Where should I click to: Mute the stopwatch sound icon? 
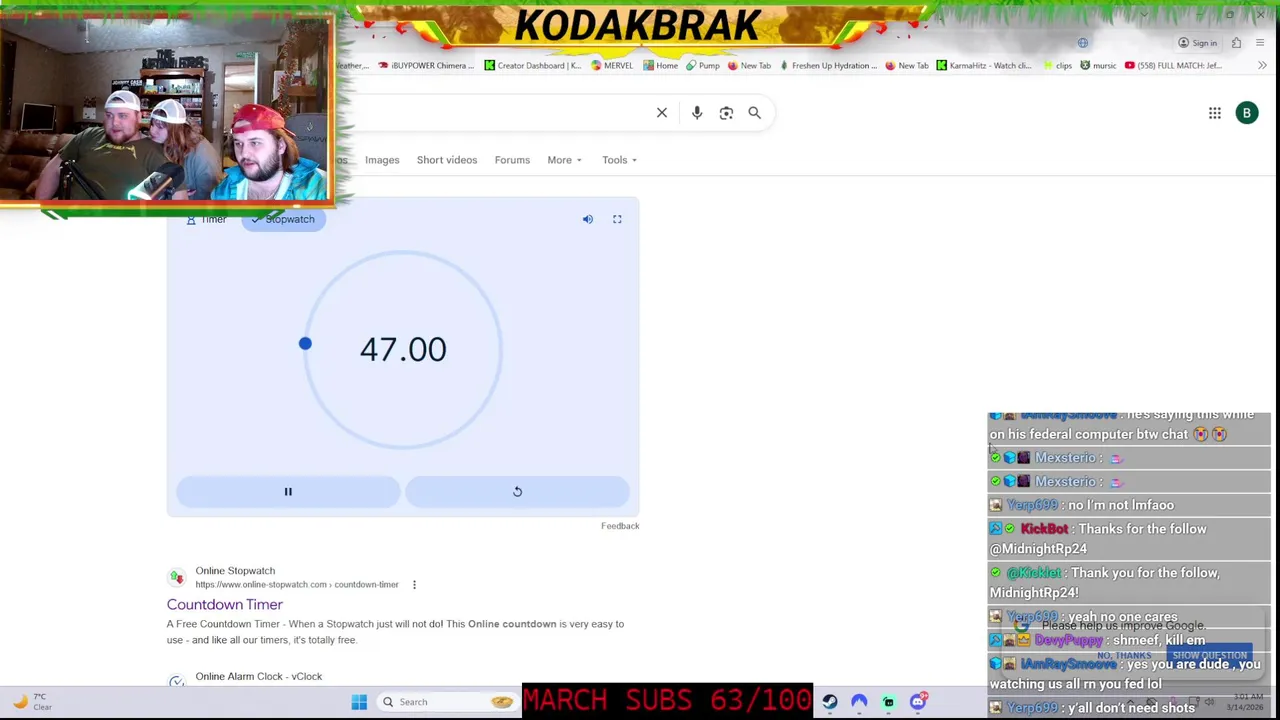coord(588,219)
